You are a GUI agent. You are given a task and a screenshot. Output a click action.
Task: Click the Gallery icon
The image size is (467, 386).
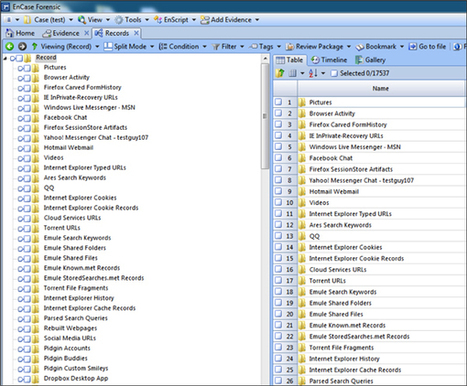pos(359,60)
